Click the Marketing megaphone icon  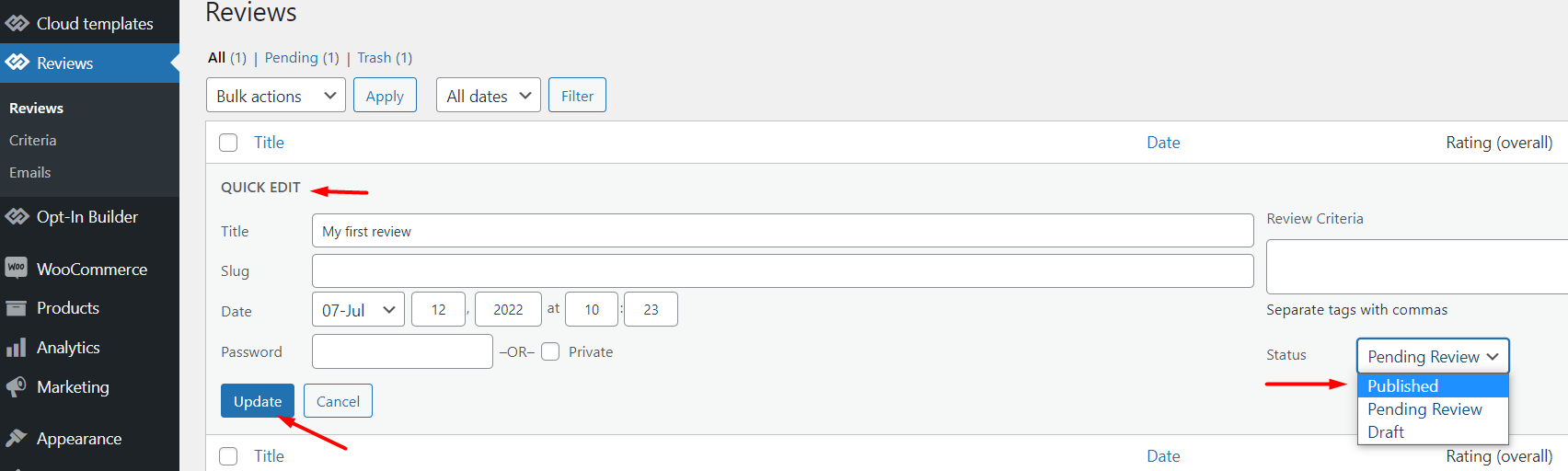[x=17, y=387]
